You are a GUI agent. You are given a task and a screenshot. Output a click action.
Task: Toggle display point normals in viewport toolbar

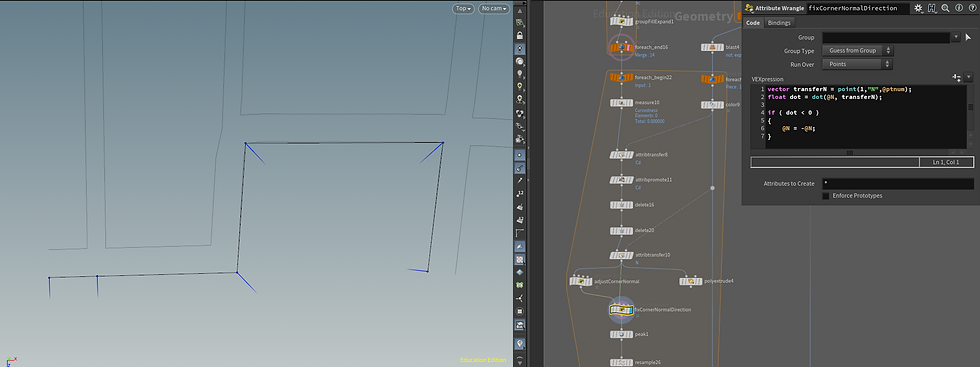(519, 168)
